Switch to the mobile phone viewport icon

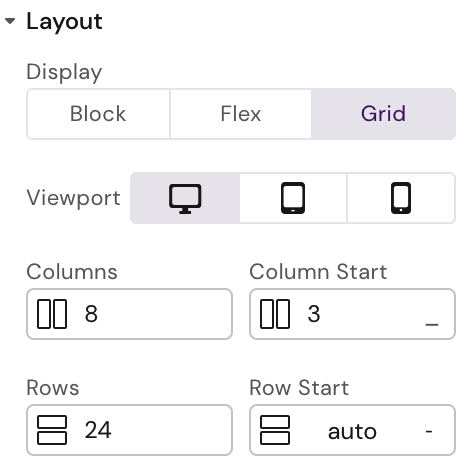(401, 198)
